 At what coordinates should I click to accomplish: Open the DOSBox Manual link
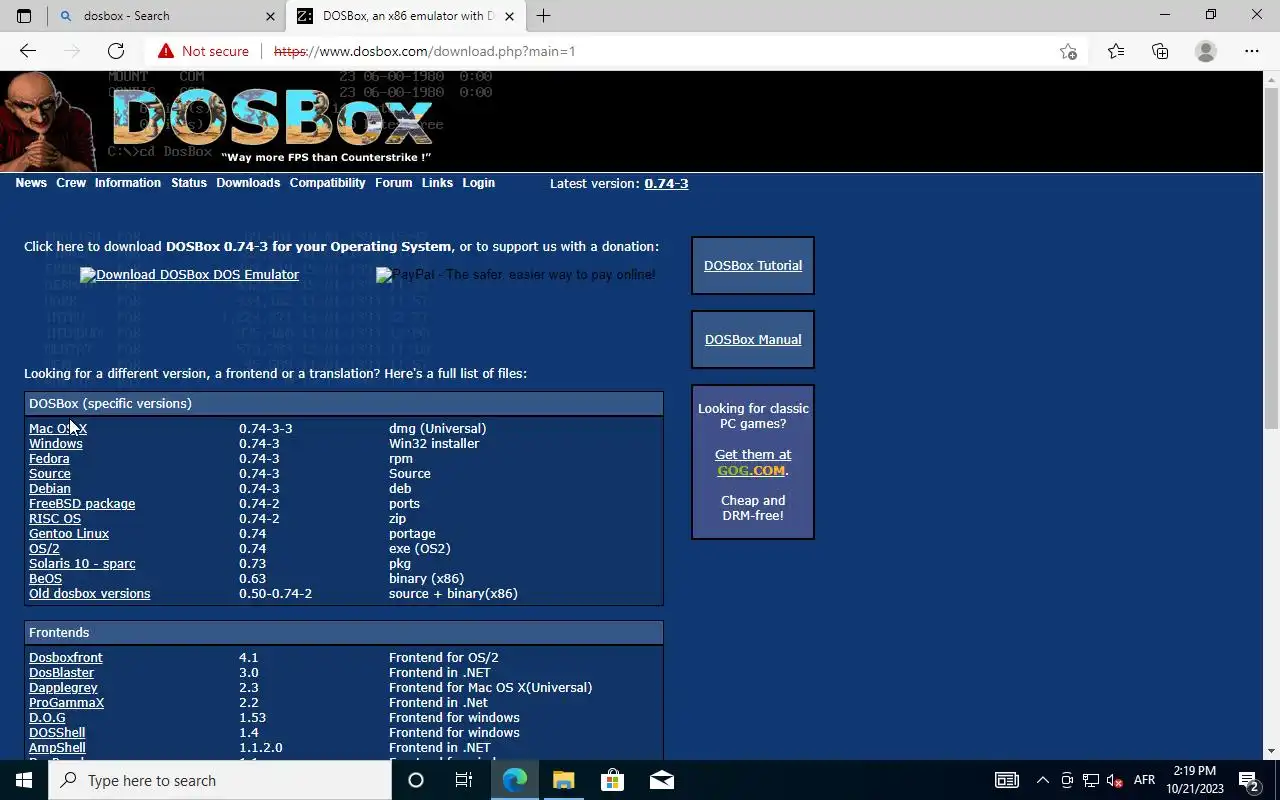pos(753,340)
